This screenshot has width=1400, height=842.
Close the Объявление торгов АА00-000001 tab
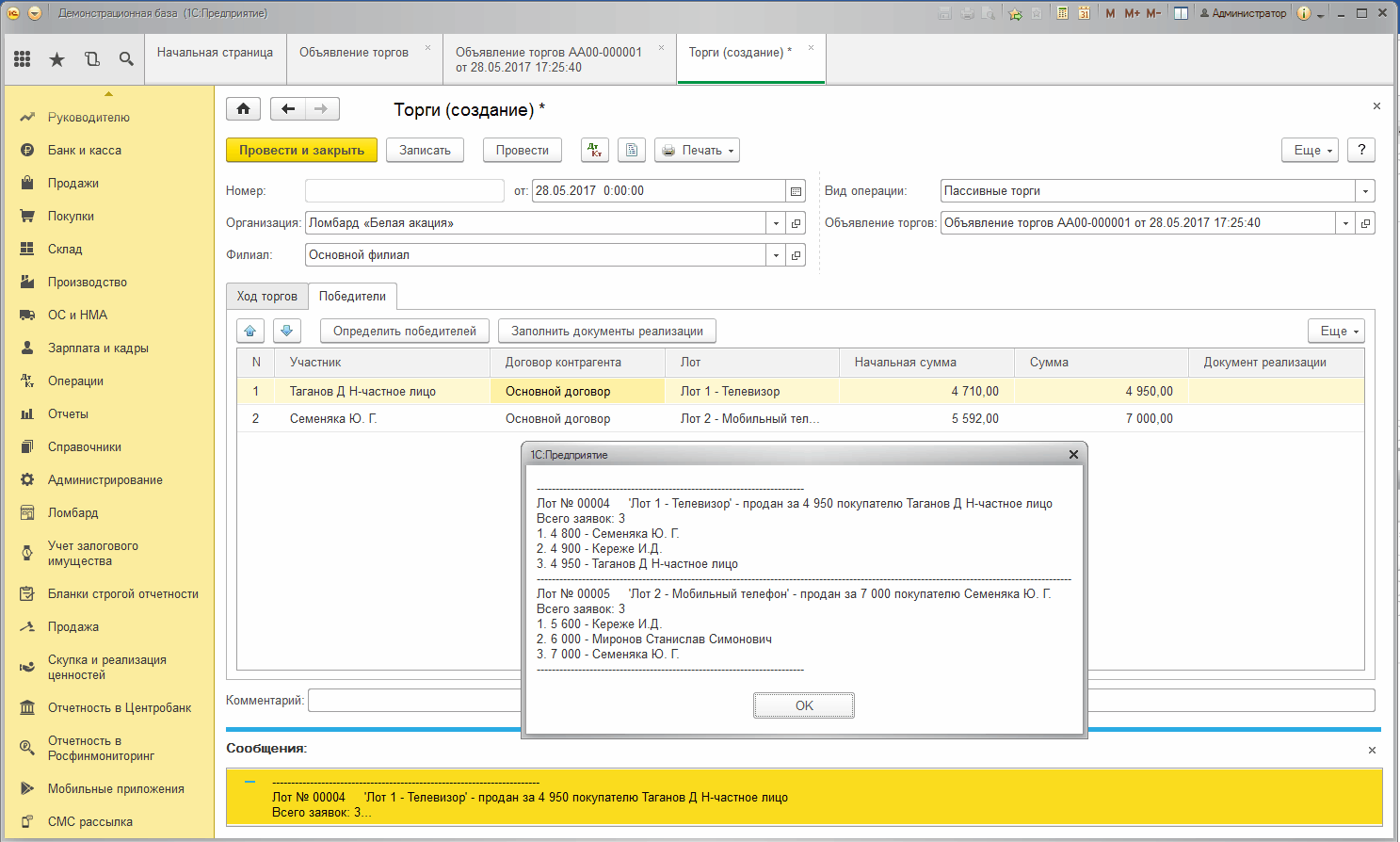(661, 47)
